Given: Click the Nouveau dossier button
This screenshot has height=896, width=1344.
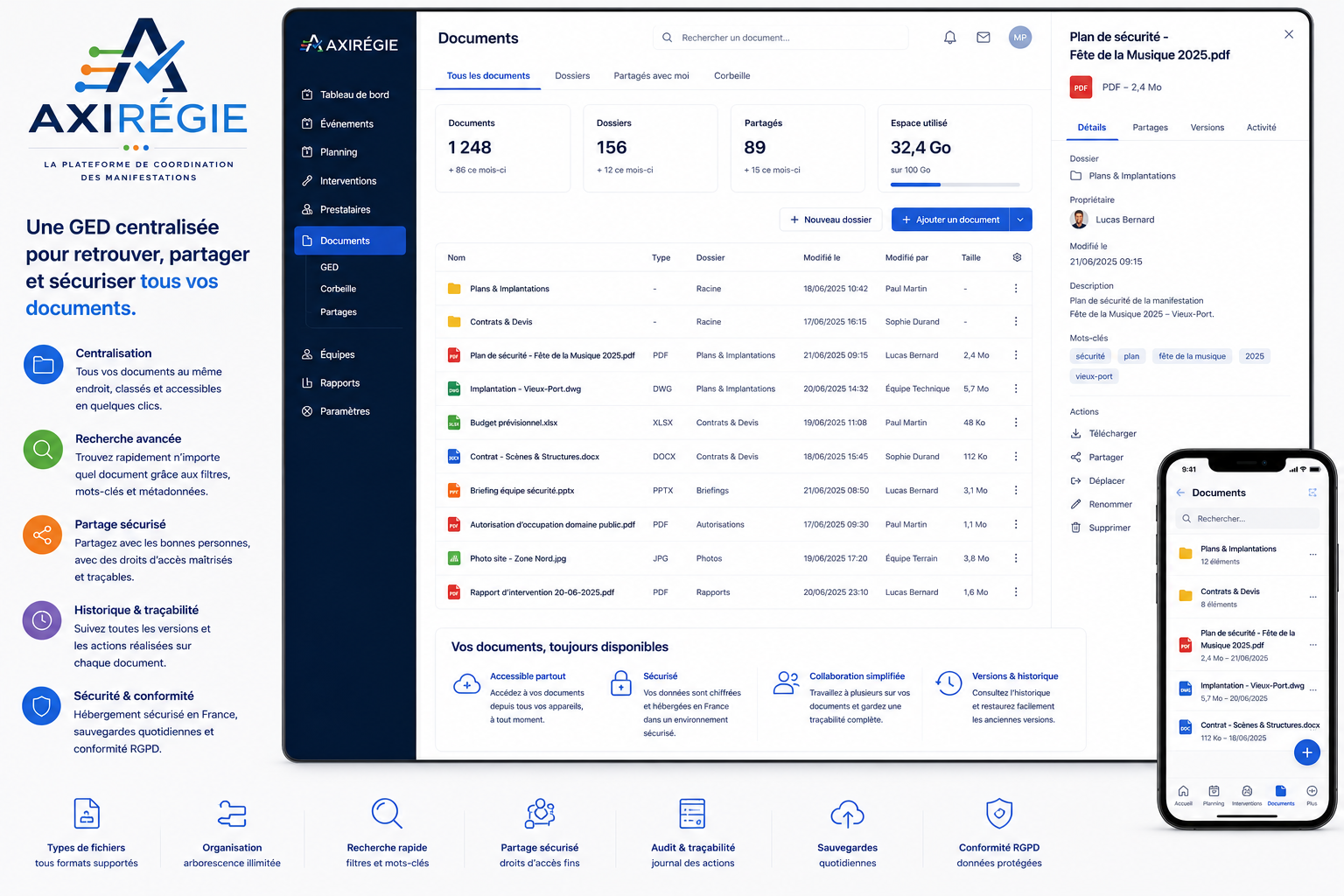Looking at the screenshot, I should [830, 220].
